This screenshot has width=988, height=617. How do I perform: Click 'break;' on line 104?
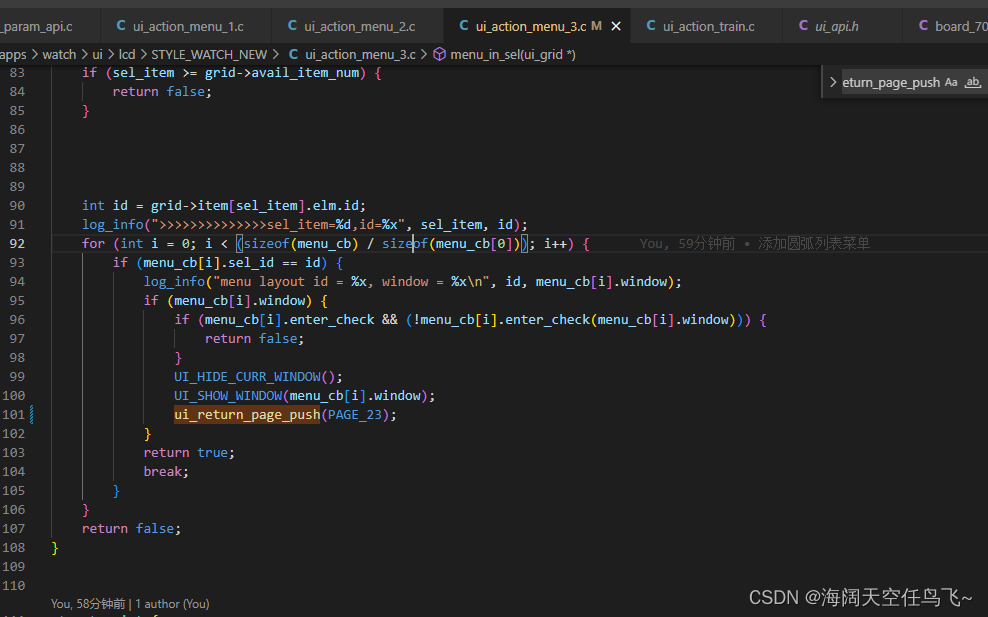[x=166, y=471]
